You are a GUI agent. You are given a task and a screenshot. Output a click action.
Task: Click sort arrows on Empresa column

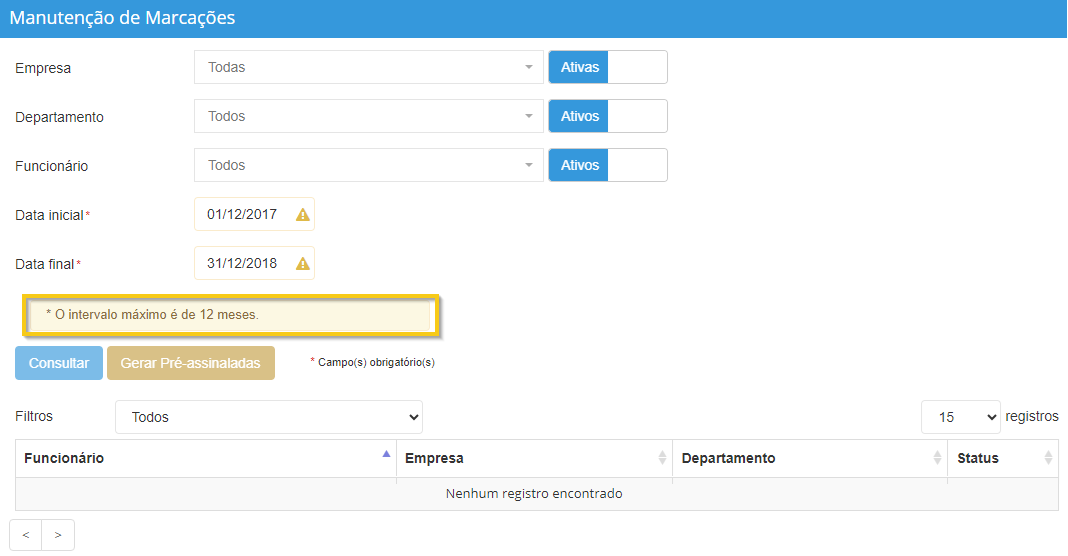[x=662, y=458]
